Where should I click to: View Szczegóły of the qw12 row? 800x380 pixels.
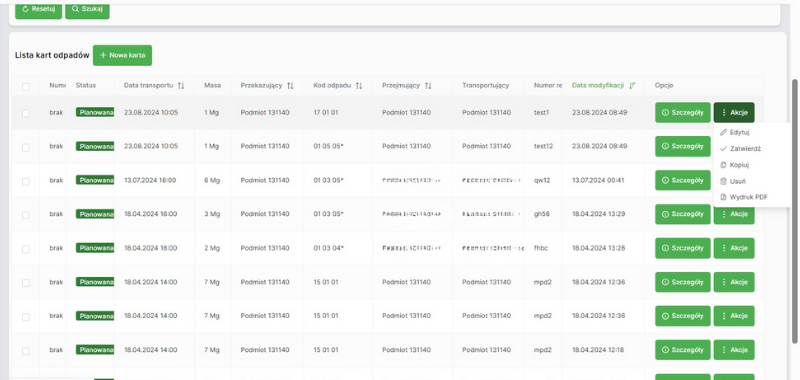[x=683, y=180]
